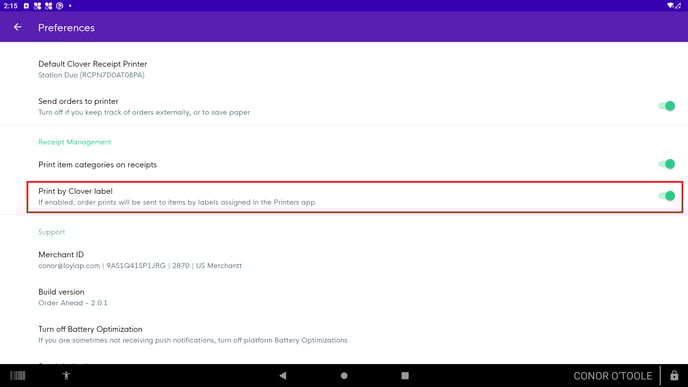Open the Merchant ID entry

tap(344, 260)
